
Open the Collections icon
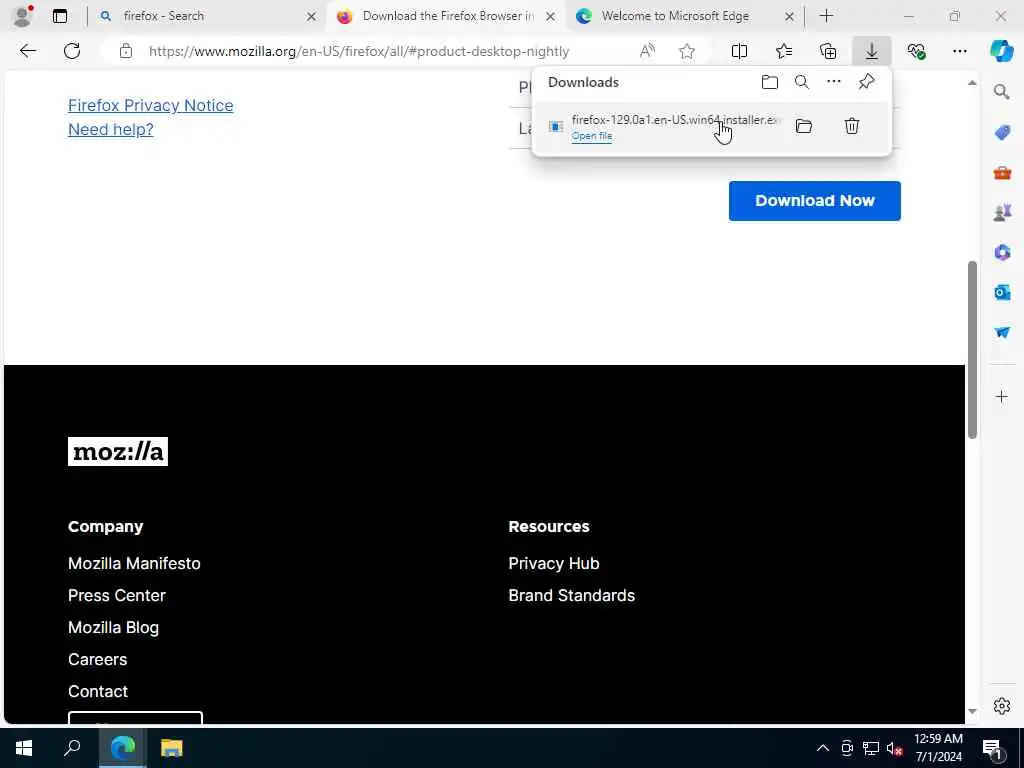[x=828, y=51]
